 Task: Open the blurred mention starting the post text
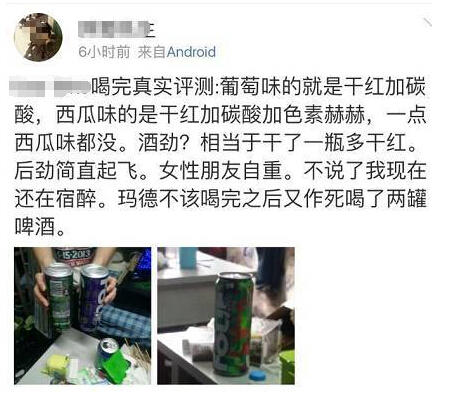coord(50,87)
